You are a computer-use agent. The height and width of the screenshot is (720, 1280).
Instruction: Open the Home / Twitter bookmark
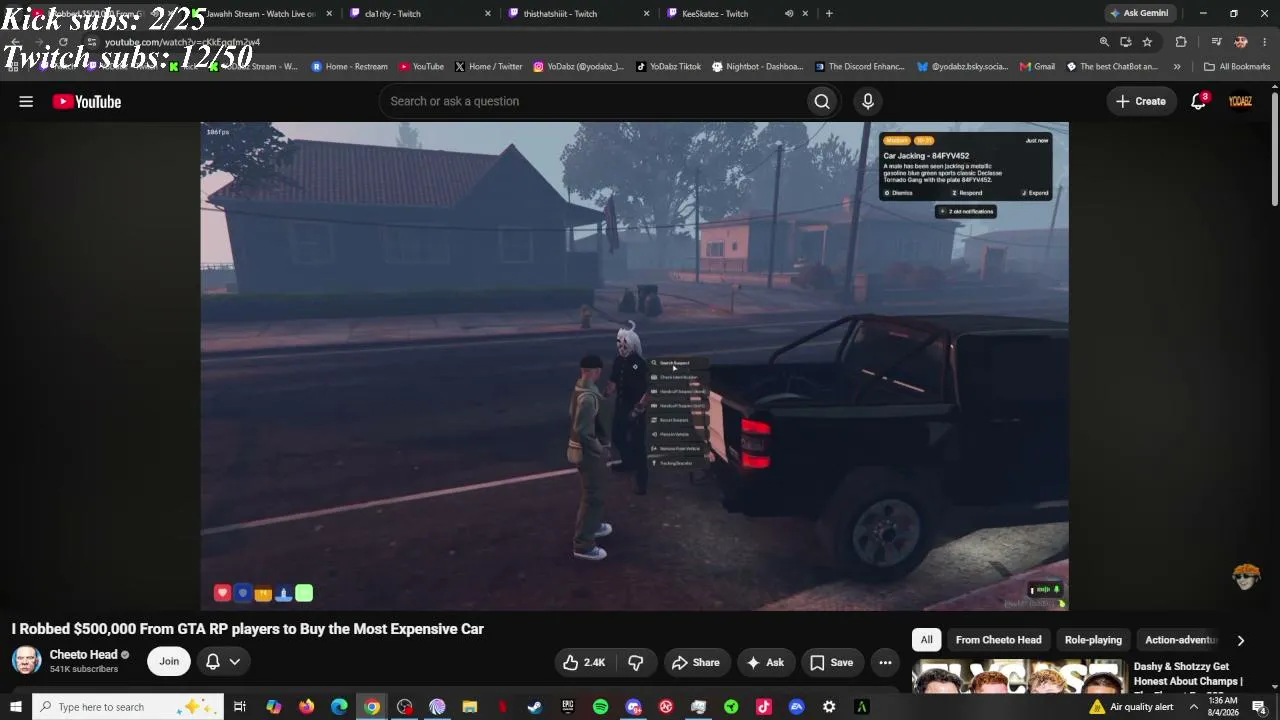point(489,67)
